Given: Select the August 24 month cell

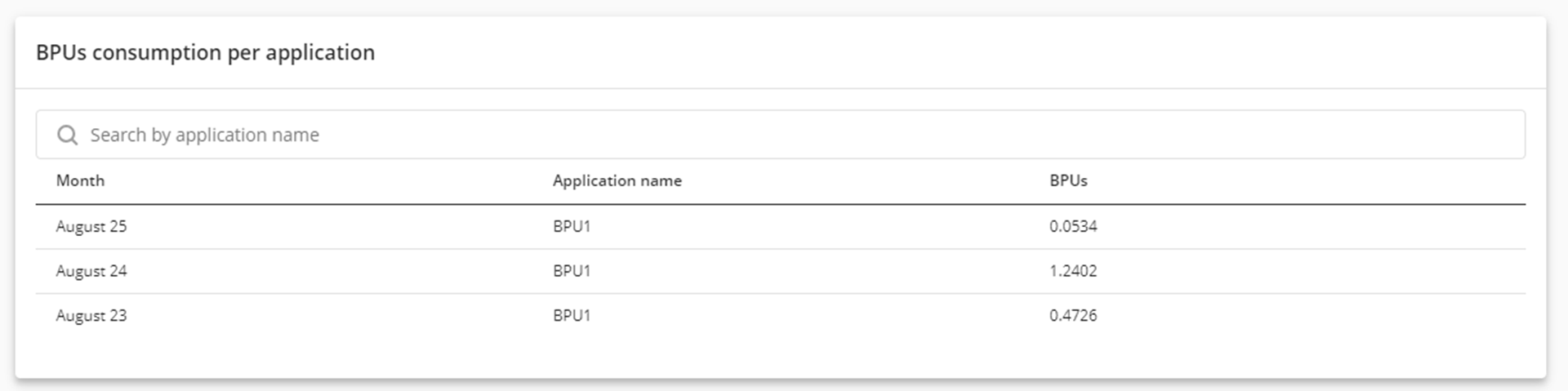Looking at the screenshot, I should point(91,271).
